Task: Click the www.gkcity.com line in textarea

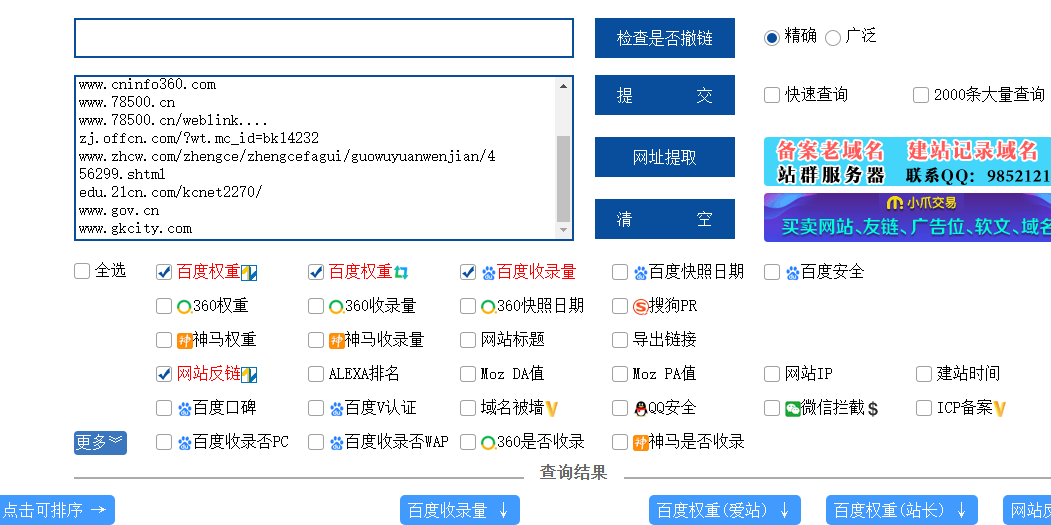Action: [x=135, y=229]
